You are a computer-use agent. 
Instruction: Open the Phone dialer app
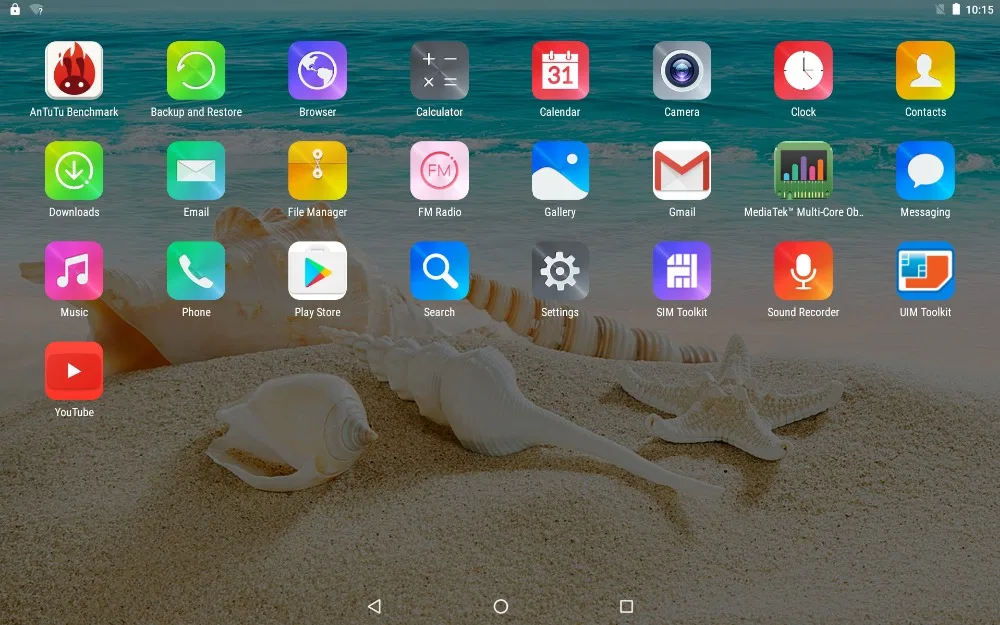pos(196,271)
